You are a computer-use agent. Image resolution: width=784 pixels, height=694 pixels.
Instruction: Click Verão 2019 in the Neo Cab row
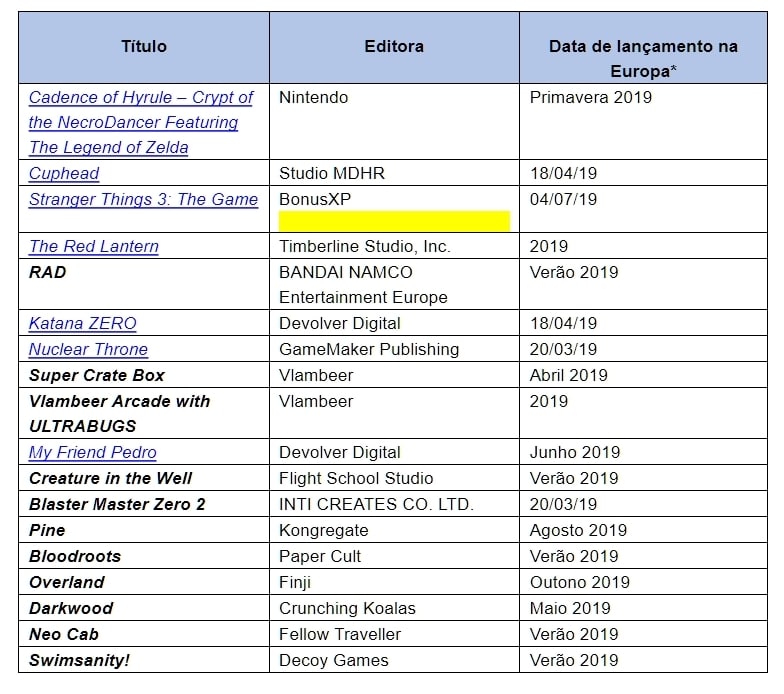[x=574, y=634]
